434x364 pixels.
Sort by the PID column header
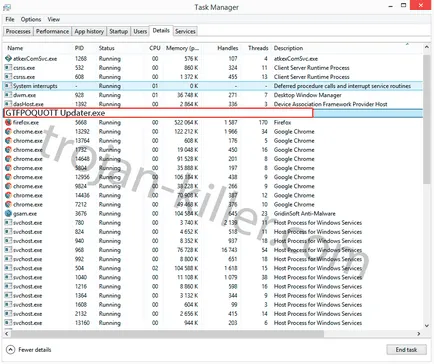pyautogui.click(x=79, y=48)
